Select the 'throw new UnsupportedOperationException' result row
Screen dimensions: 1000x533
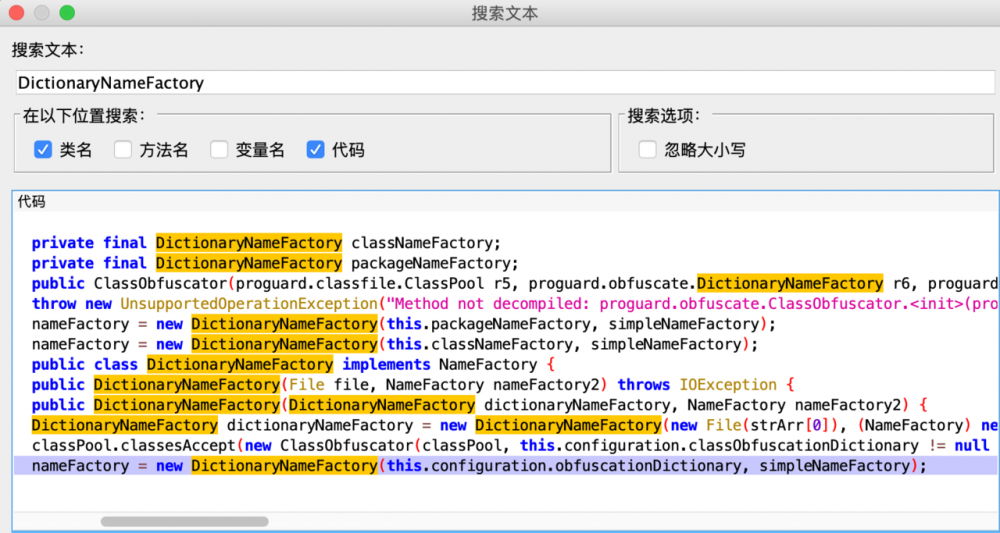click(x=505, y=303)
